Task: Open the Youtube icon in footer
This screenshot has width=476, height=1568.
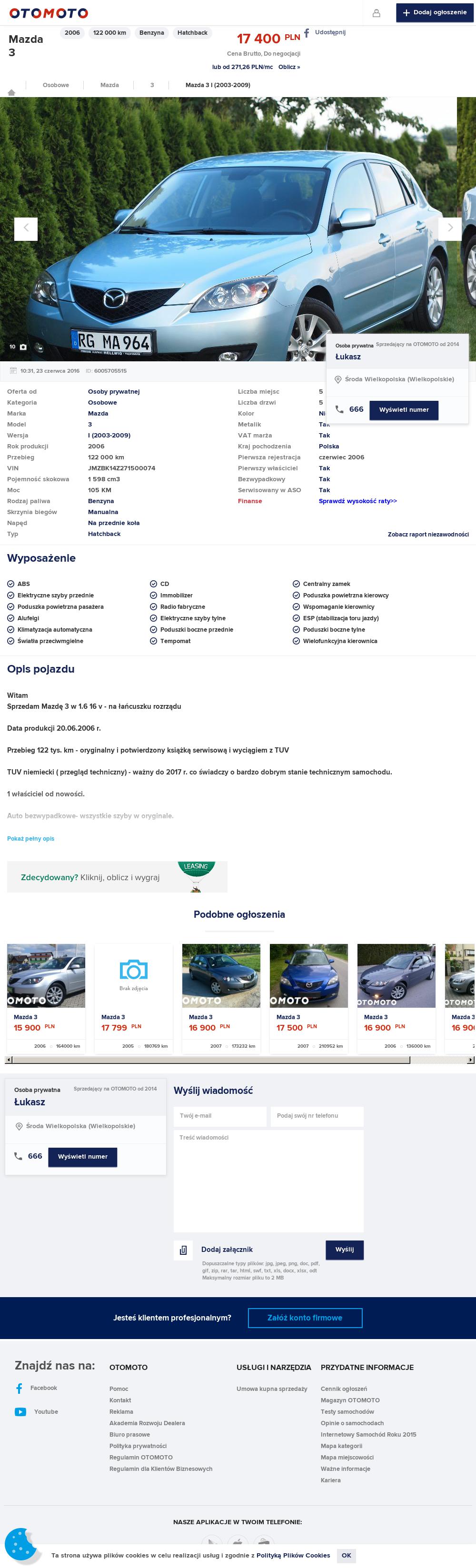Action: 20,1411
